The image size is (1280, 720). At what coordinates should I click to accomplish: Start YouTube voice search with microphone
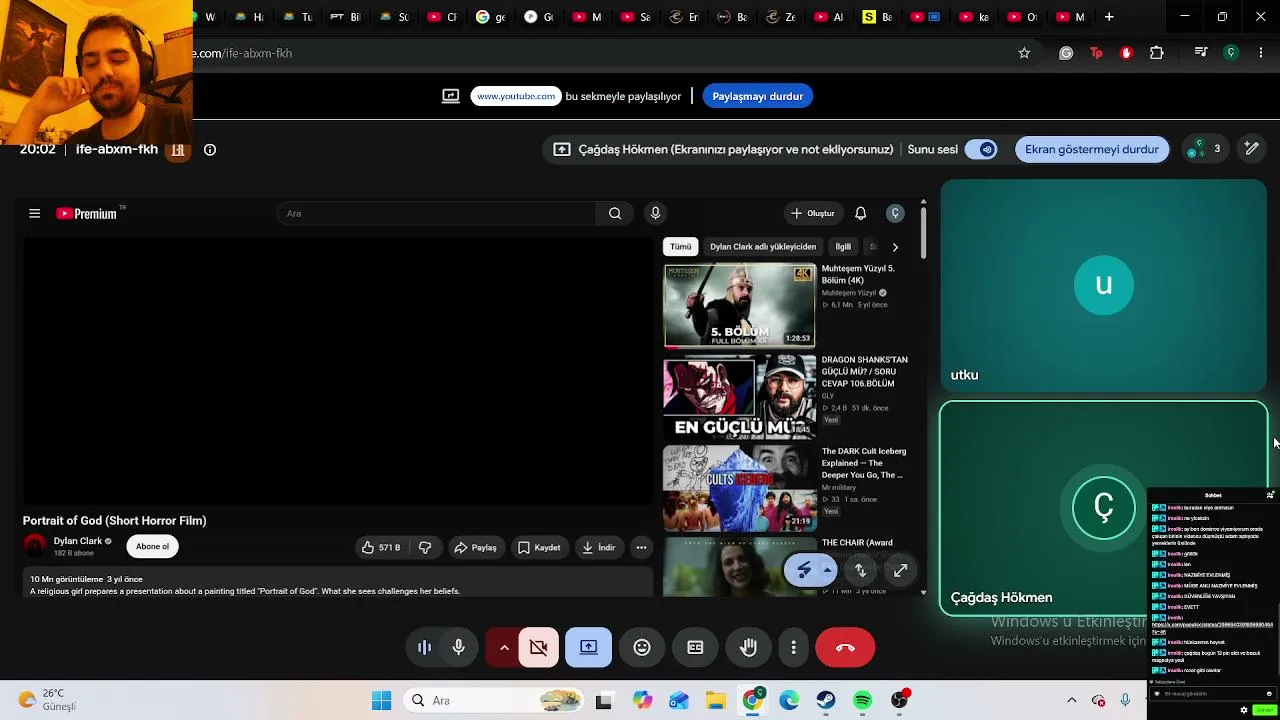pyautogui.click(x=655, y=213)
